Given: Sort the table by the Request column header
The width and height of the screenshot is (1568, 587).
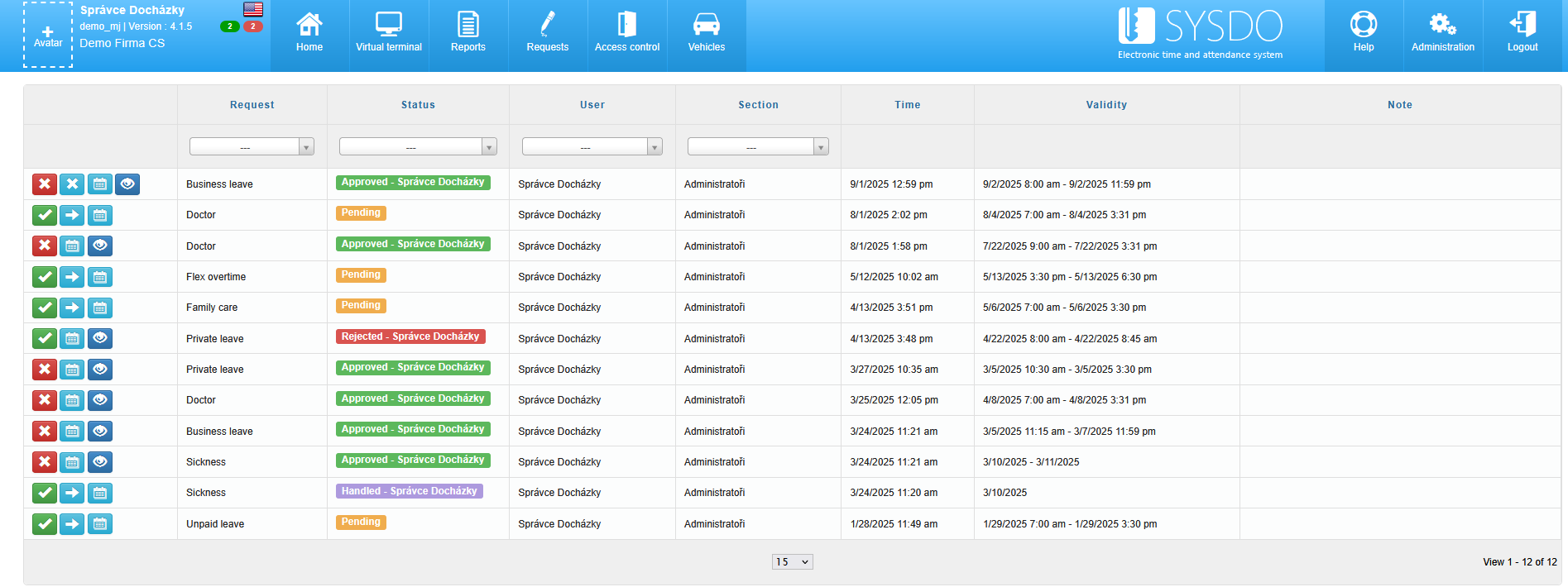Looking at the screenshot, I should click(252, 105).
